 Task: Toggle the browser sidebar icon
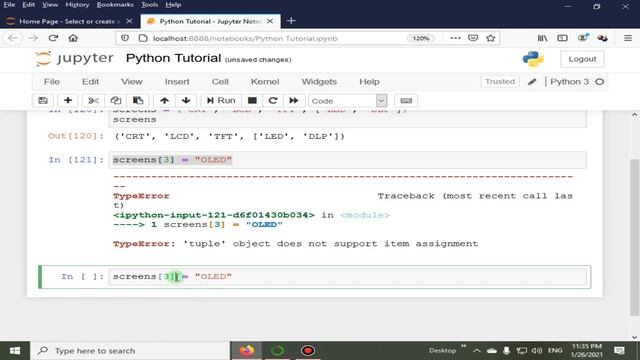pos(562,38)
